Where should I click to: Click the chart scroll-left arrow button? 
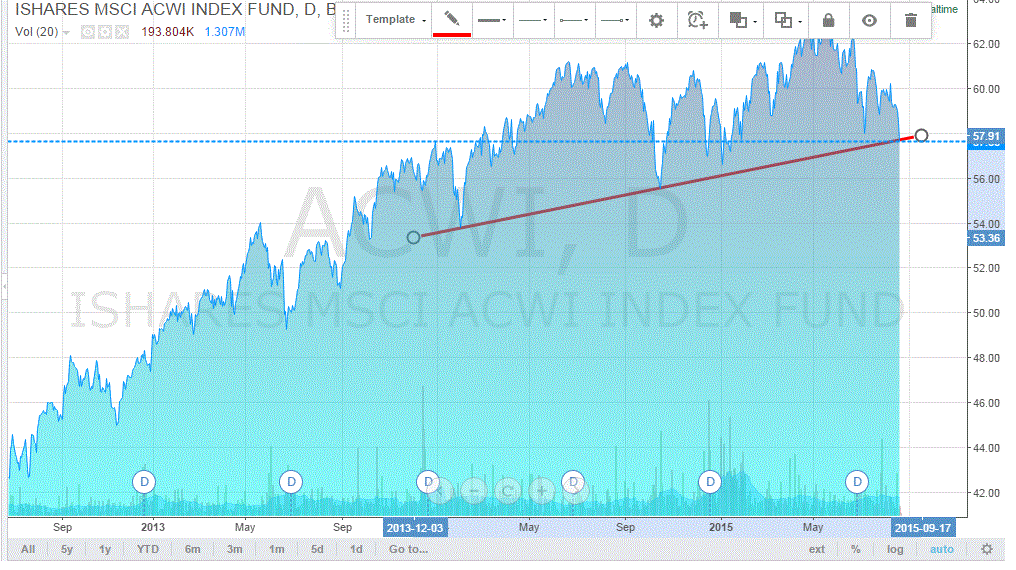(441, 491)
